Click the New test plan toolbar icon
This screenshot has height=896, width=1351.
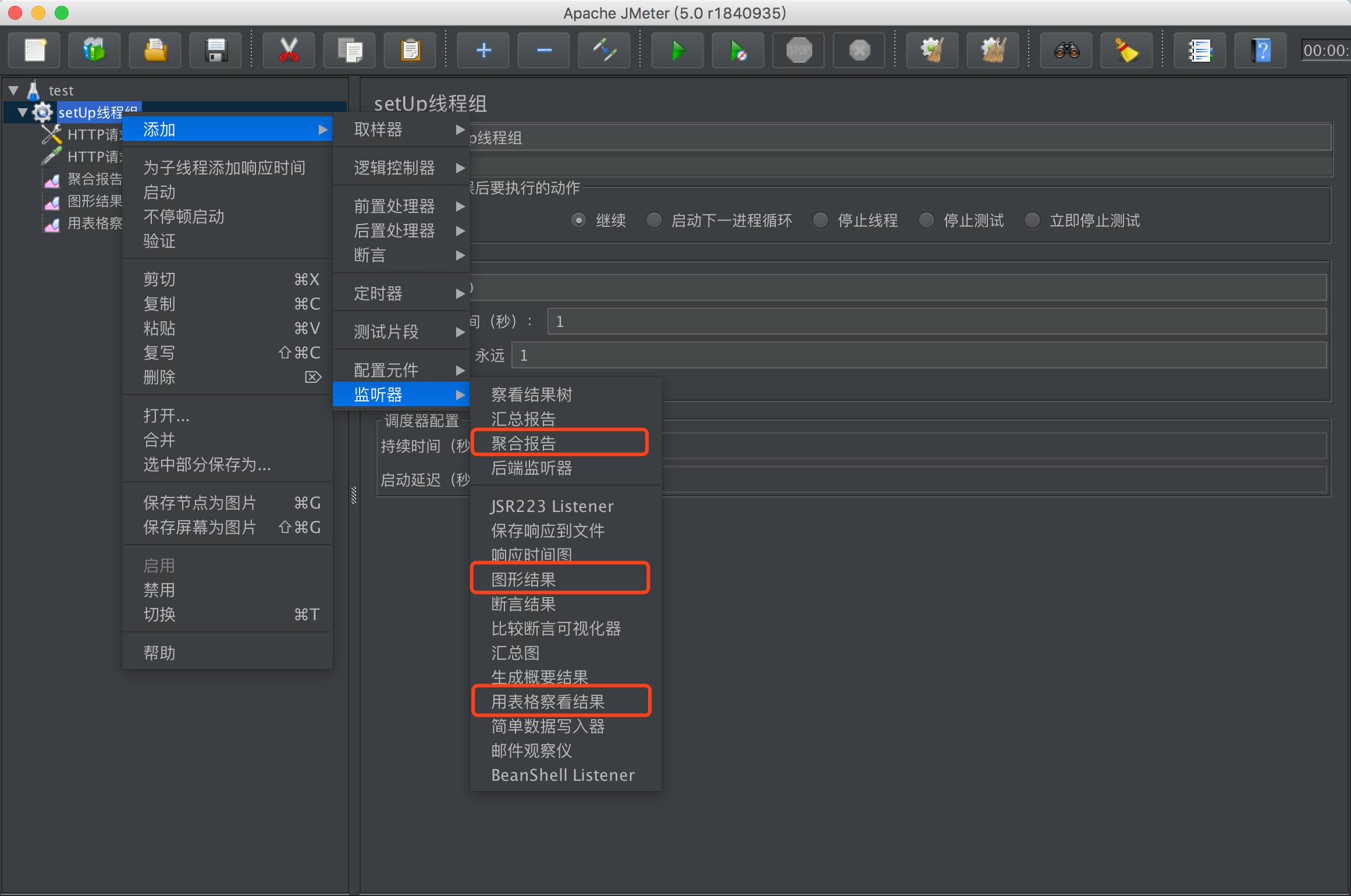(x=35, y=50)
